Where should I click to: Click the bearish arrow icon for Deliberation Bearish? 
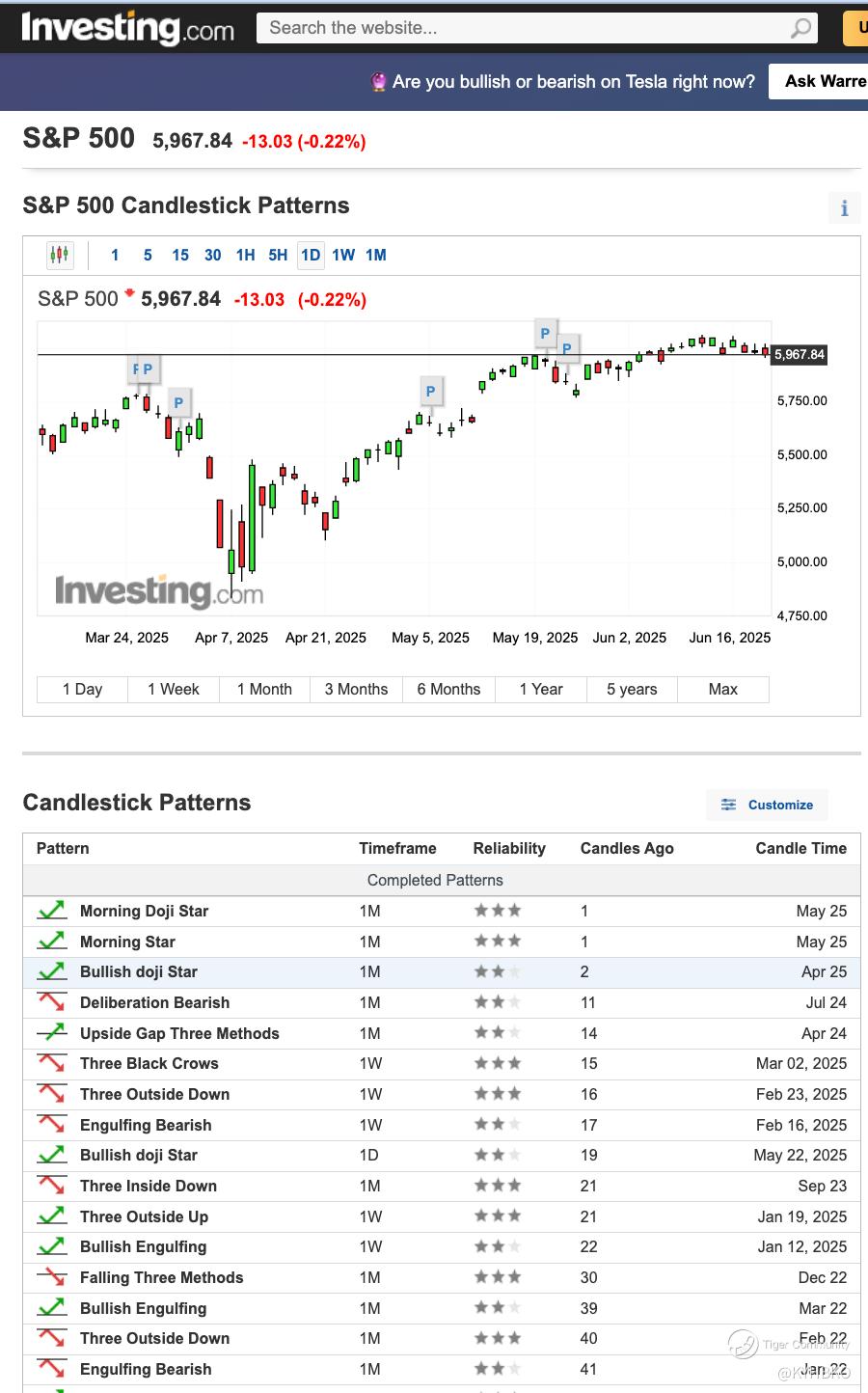click(x=52, y=1002)
